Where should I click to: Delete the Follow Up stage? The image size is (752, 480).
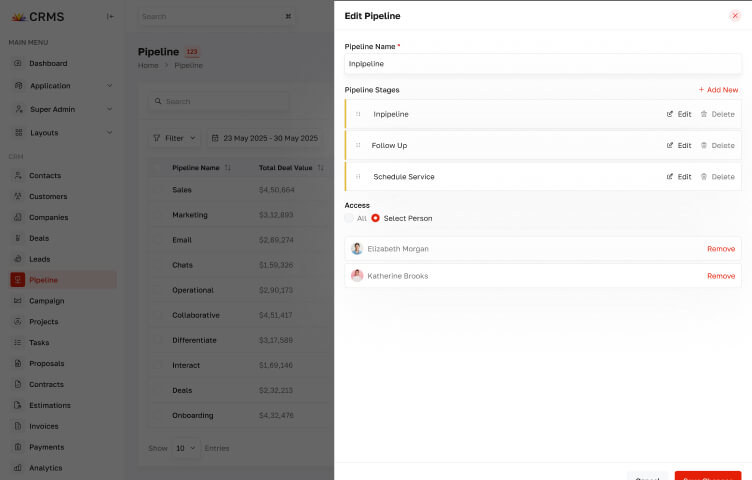tap(717, 145)
